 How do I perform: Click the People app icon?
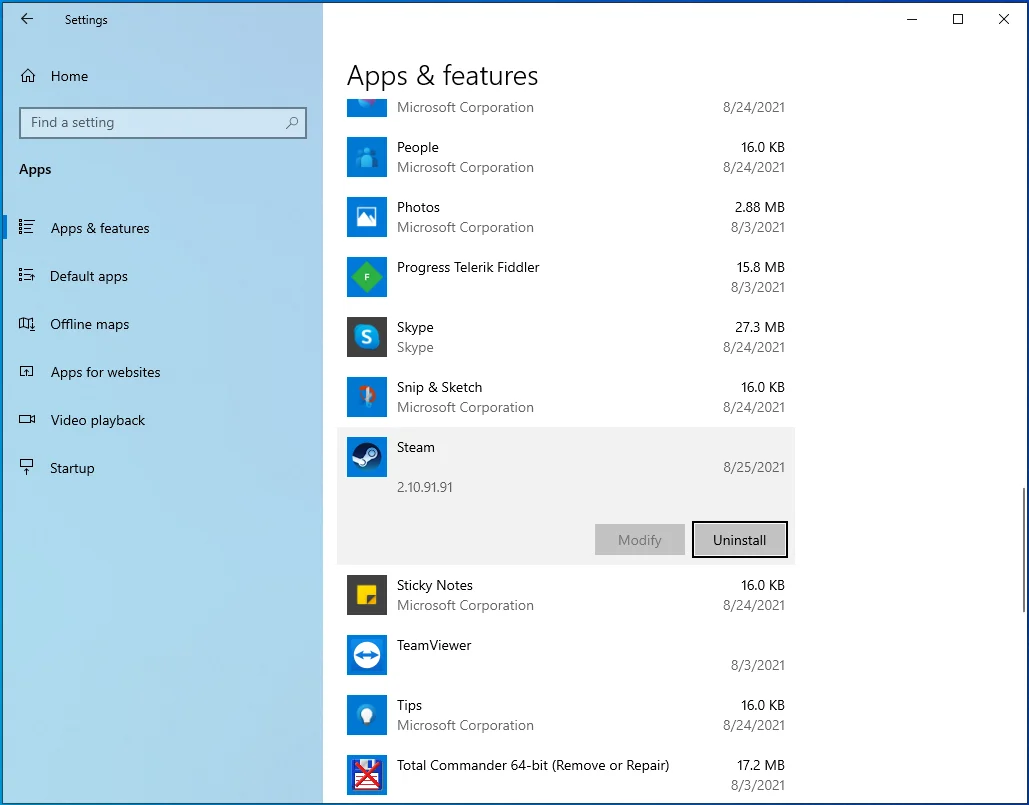pos(367,157)
